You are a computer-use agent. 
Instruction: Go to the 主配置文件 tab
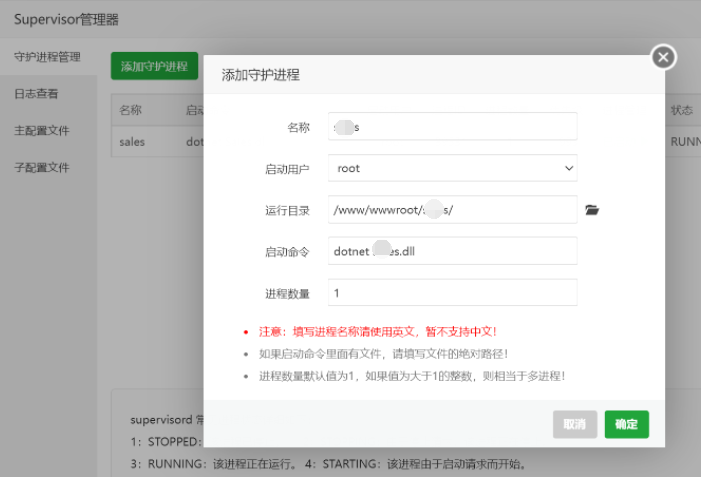(42, 131)
